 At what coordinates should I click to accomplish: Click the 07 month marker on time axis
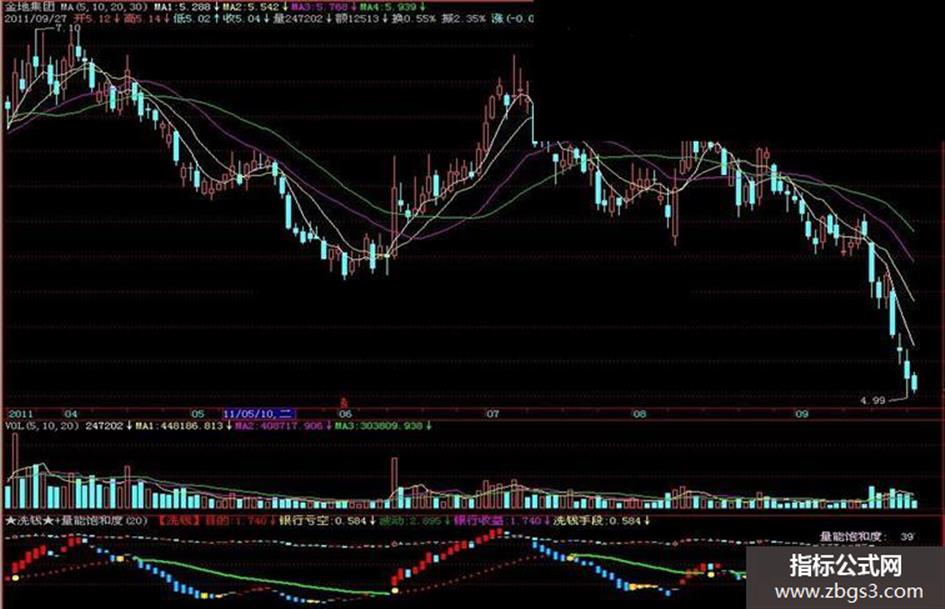[494, 414]
